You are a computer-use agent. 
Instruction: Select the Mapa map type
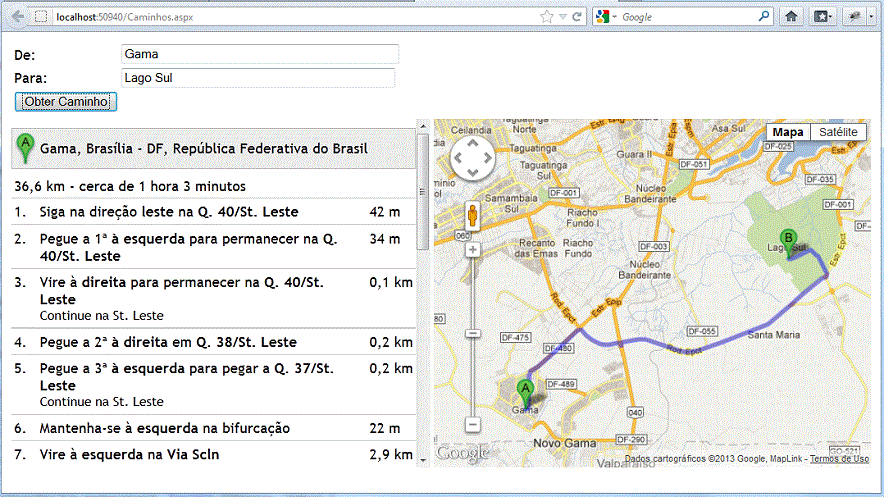[788, 132]
